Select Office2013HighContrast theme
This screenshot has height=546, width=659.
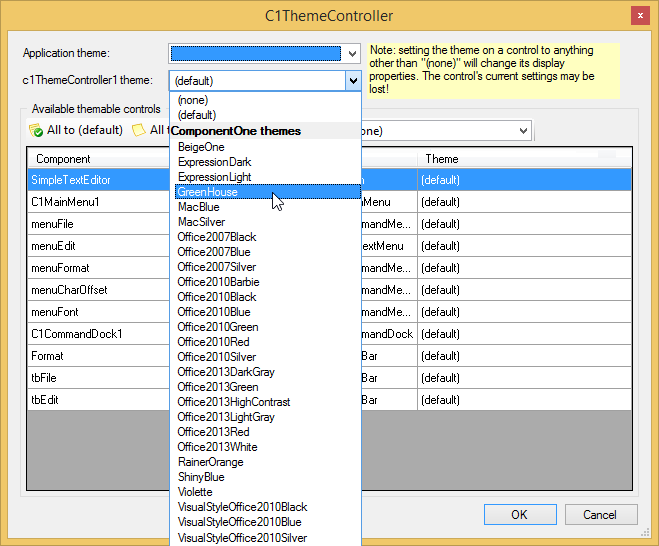pyautogui.click(x=233, y=402)
